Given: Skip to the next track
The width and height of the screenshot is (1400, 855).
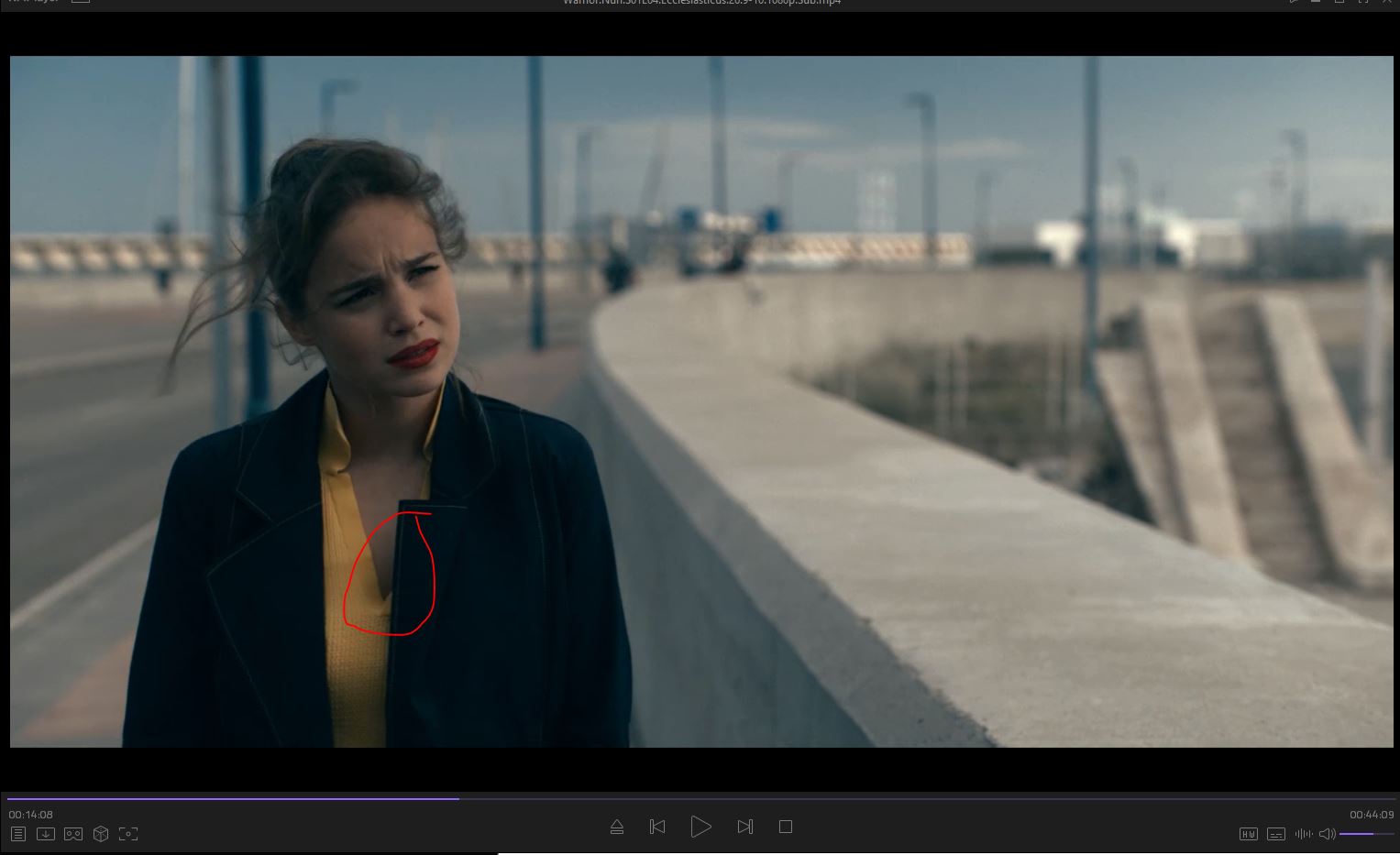Looking at the screenshot, I should pos(744,827).
